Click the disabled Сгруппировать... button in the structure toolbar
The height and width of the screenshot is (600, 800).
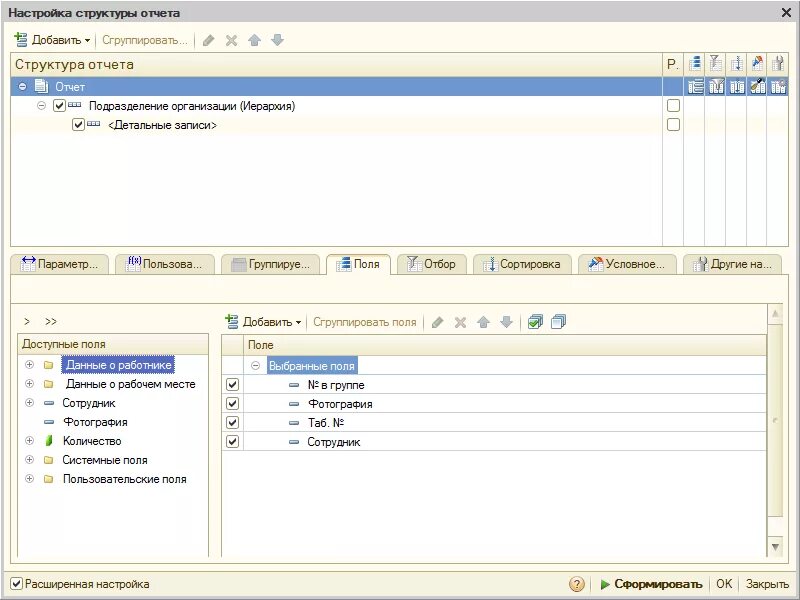[145, 40]
